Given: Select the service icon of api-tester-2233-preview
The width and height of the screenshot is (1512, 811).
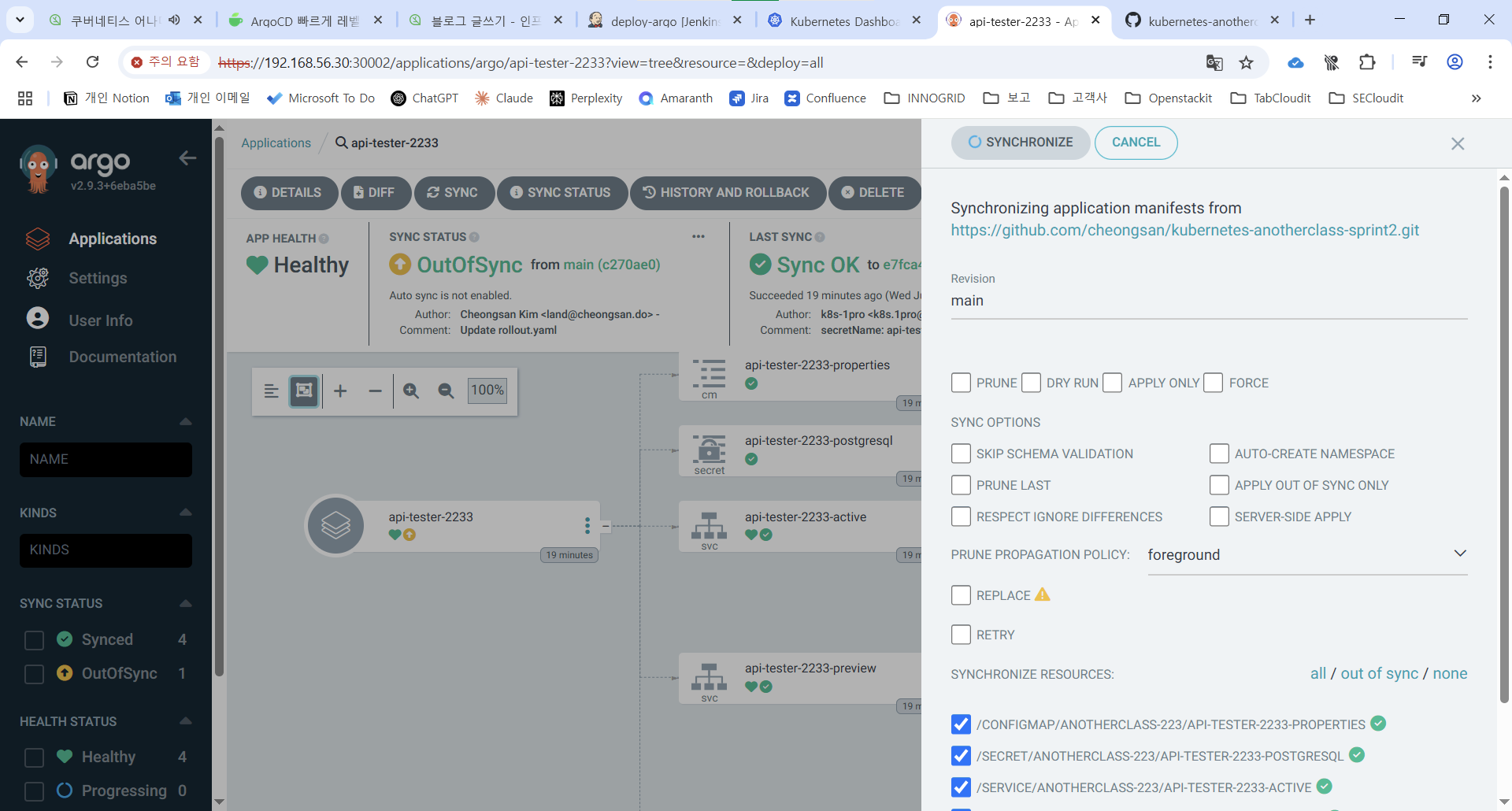Looking at the screenshot, I should click(x=709, y=677).
